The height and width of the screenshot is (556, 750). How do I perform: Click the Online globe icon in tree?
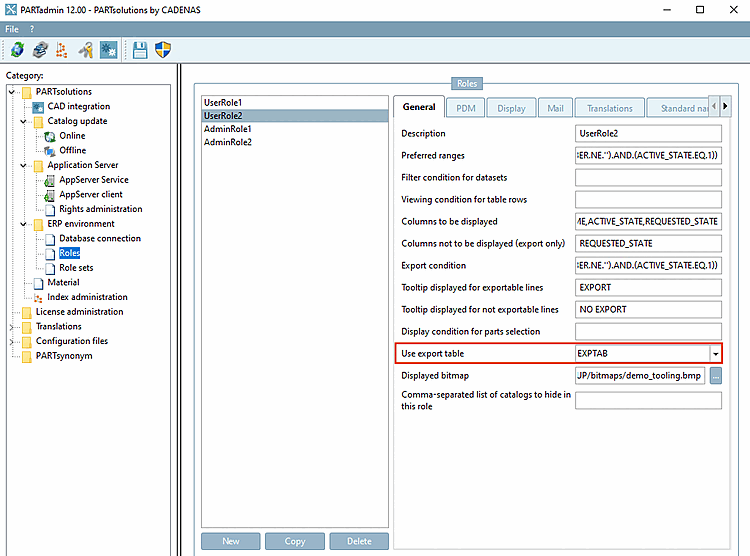(50, 136)
